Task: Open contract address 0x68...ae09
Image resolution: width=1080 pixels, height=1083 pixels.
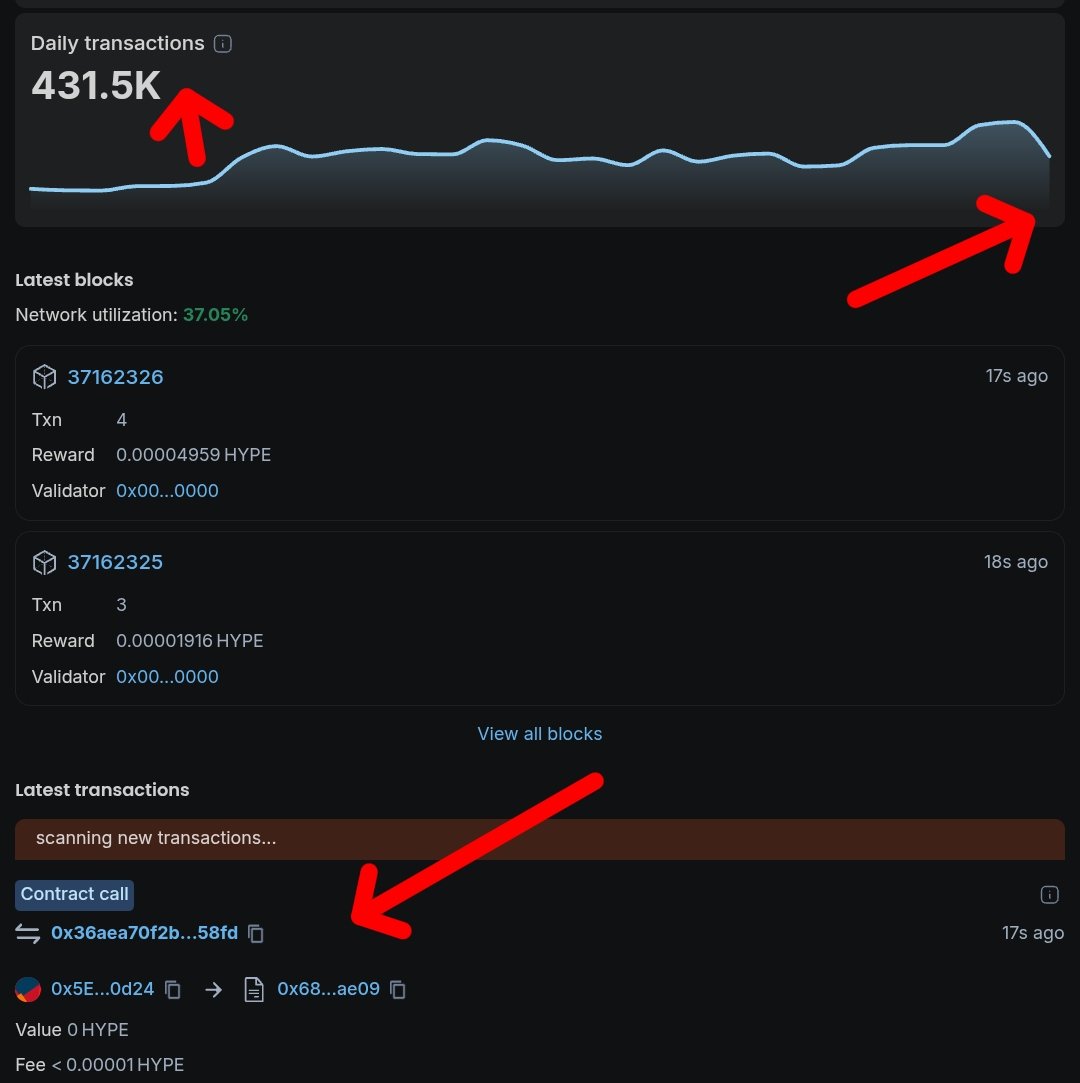Action: pos(328,989)
